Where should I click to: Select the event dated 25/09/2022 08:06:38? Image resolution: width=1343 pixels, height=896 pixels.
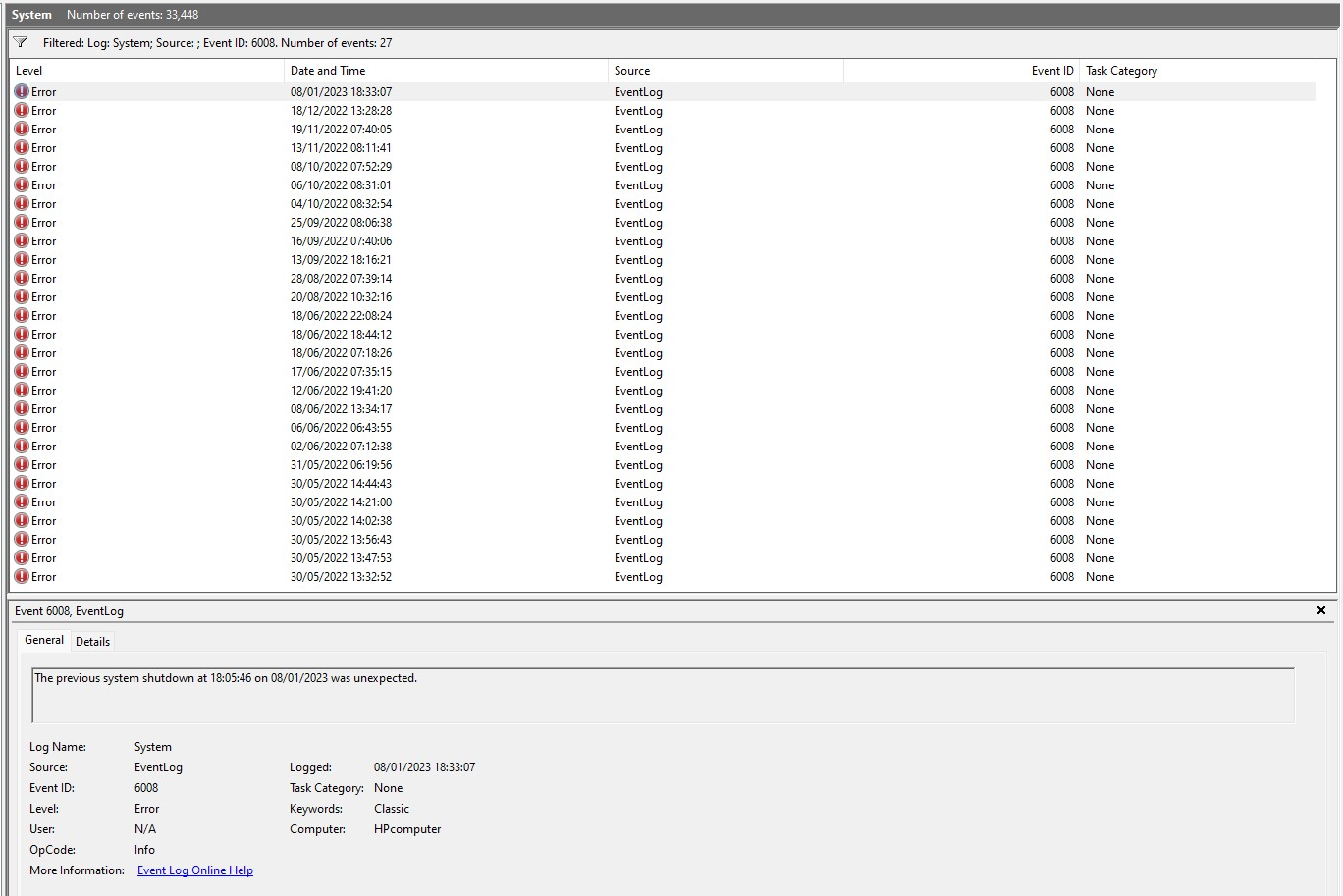pyautogui.click(x=341, y=223)
